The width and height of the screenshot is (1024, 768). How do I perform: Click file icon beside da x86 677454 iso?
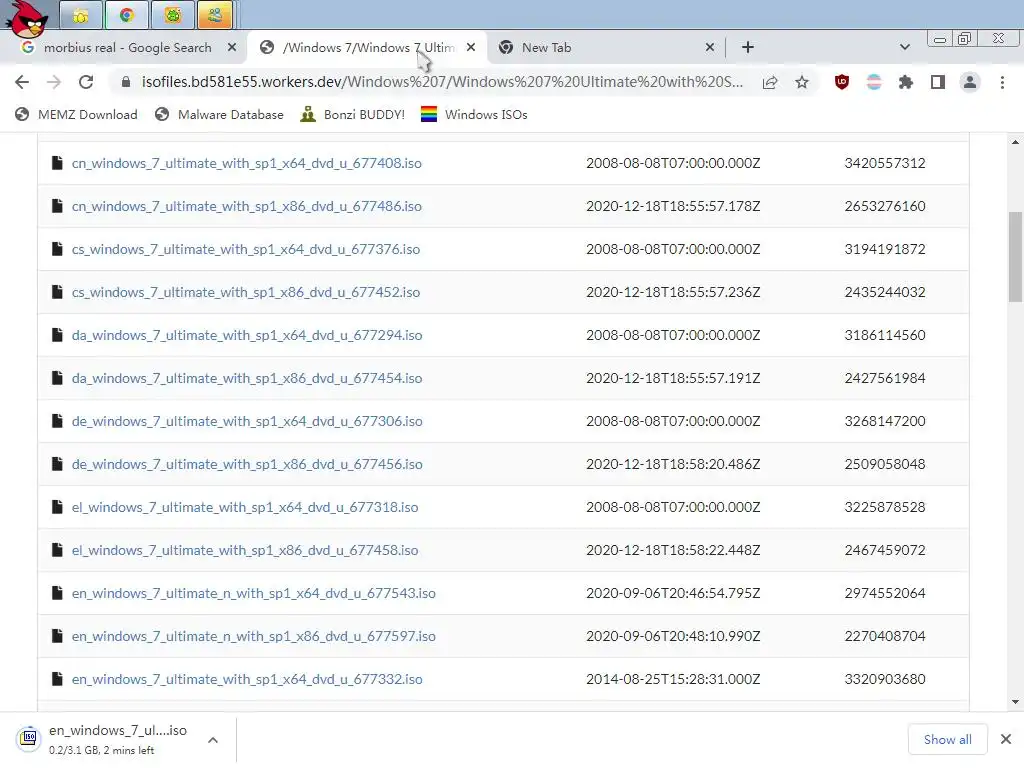pos(57,378)
